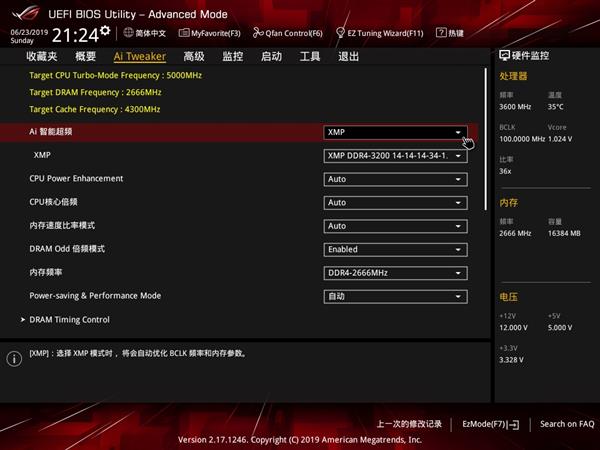
Task: Switch to 概要 tab
Action: 85,57
